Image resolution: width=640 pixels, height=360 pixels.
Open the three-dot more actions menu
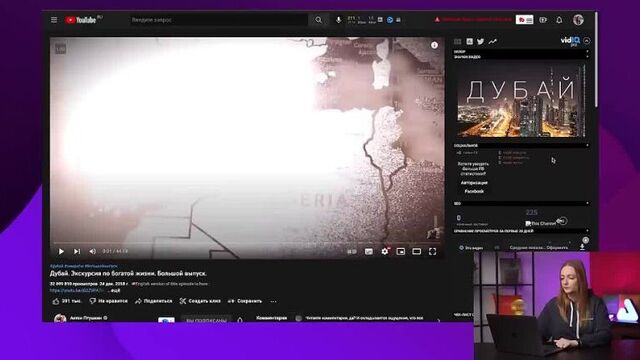coord(273,302)
